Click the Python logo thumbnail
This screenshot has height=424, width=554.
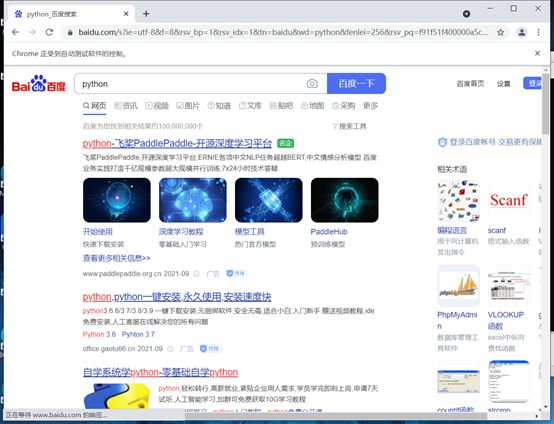pos(117,396)
